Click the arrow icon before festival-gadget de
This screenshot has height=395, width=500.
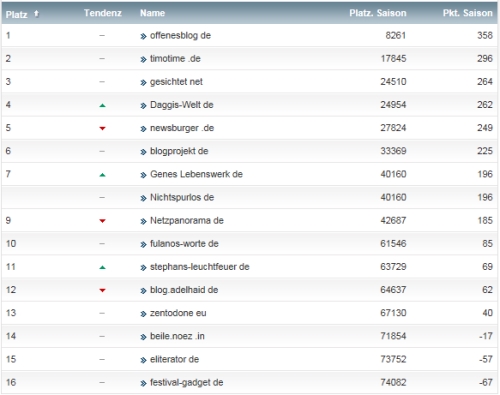click(x=143, y=383)
